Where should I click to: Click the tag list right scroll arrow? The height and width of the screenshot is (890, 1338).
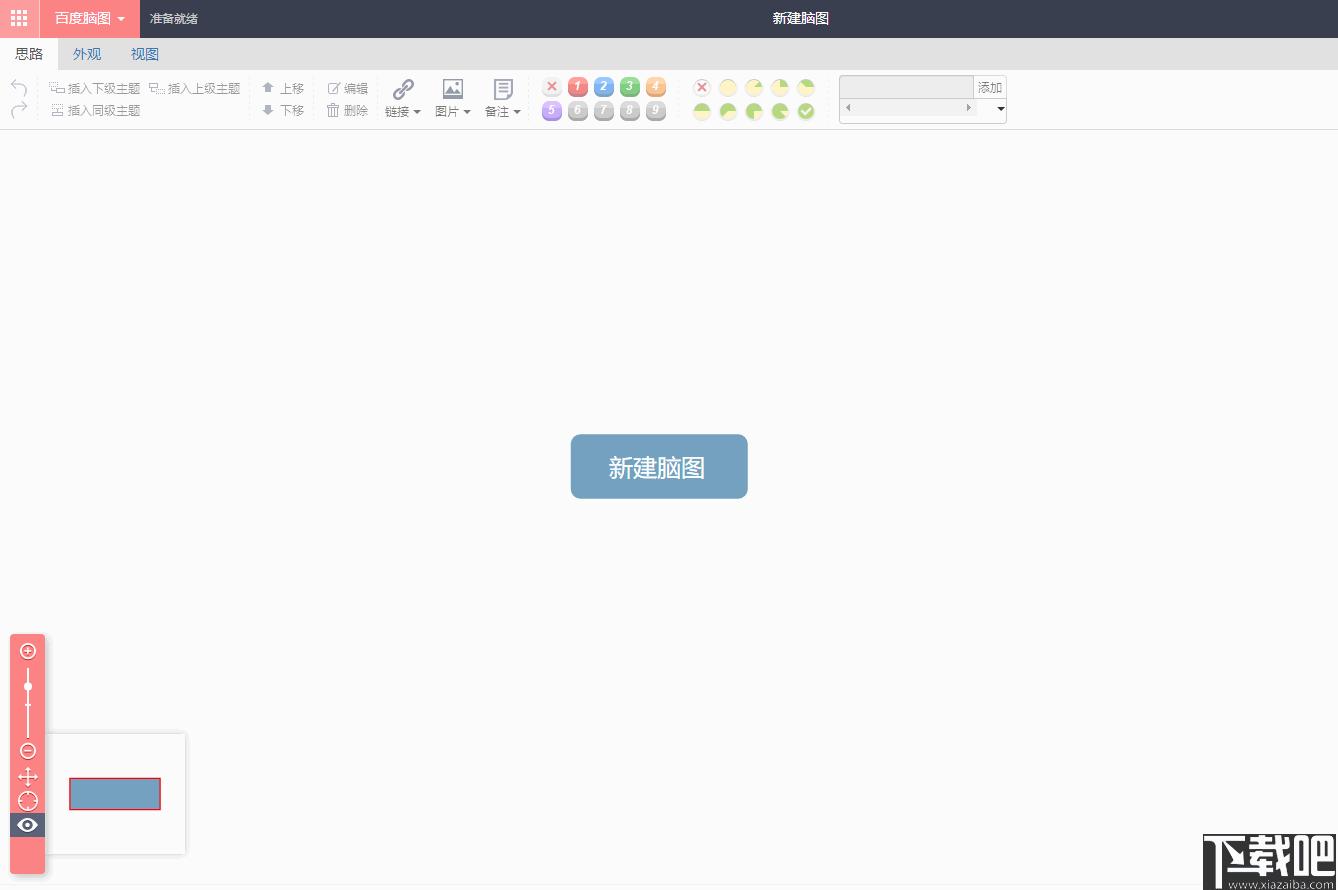pos(968,107)
